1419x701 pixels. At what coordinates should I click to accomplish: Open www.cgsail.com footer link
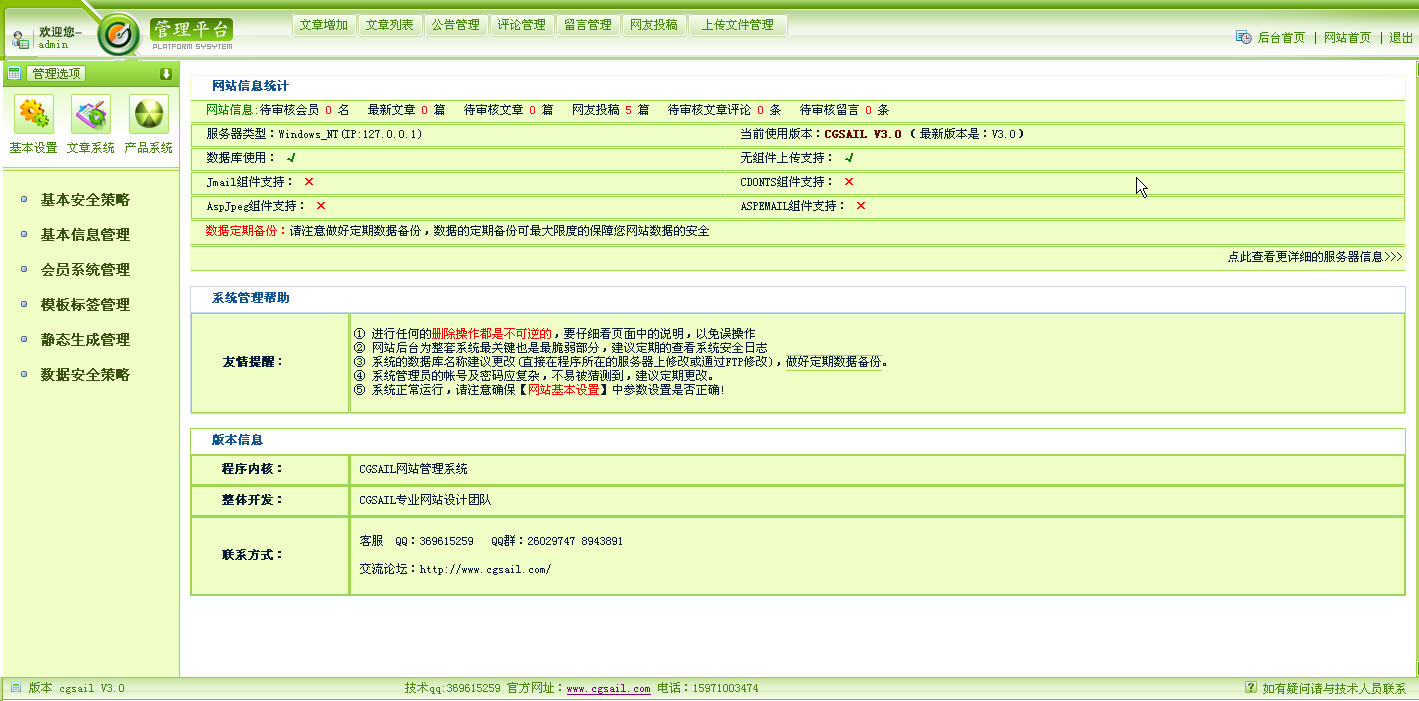point(608,689)
